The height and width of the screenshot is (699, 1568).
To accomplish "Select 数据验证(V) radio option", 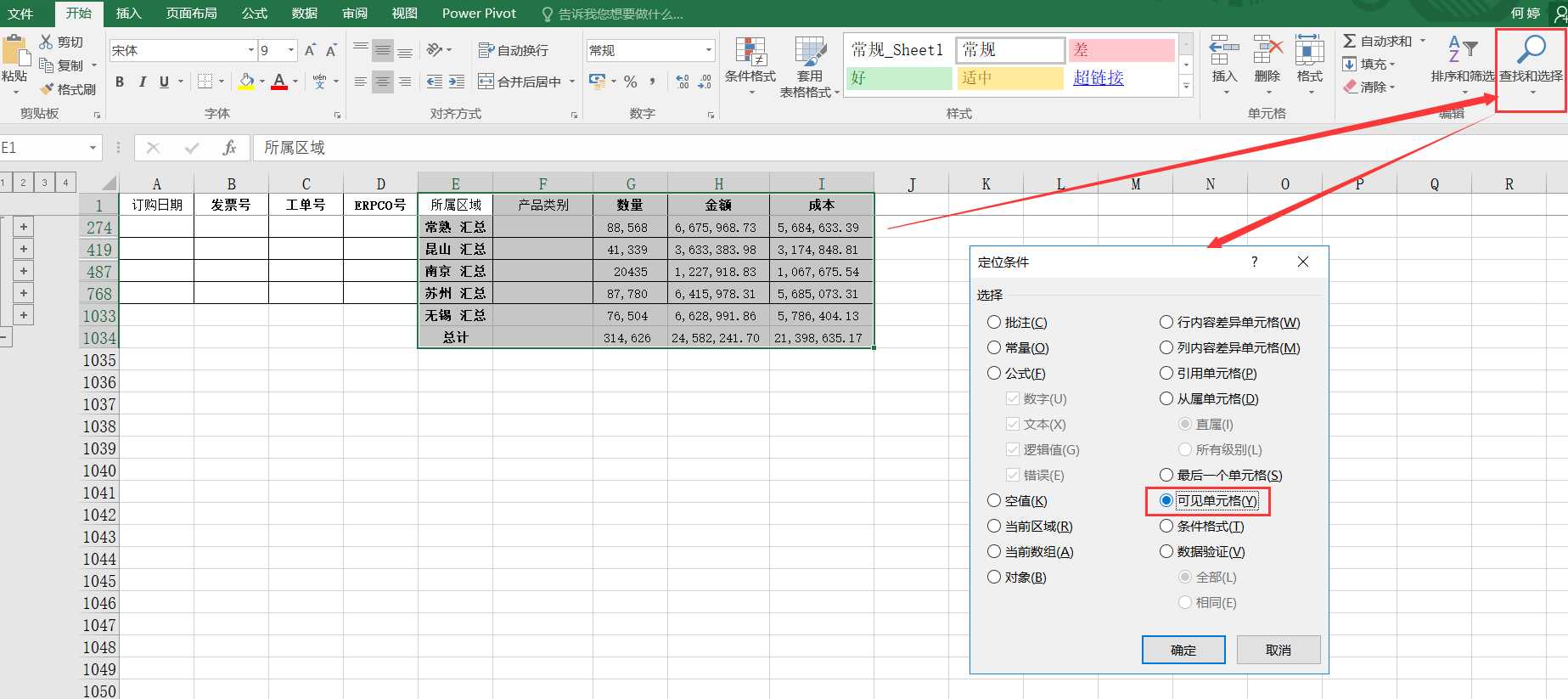I will coord(1166,552).
